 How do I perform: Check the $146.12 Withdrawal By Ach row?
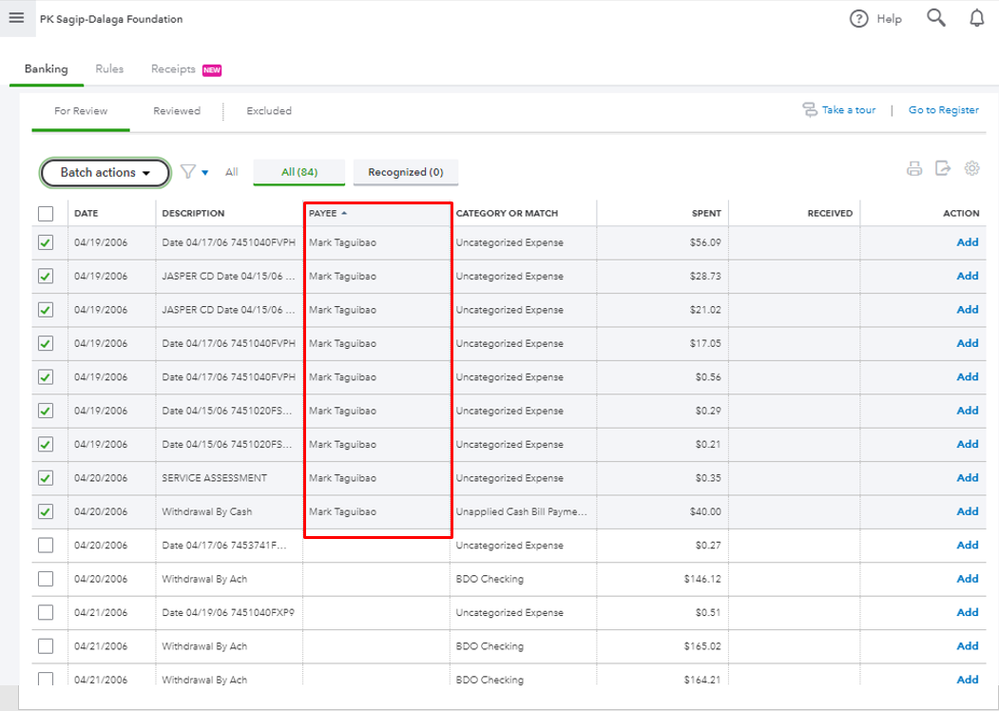tap(46, 579)
